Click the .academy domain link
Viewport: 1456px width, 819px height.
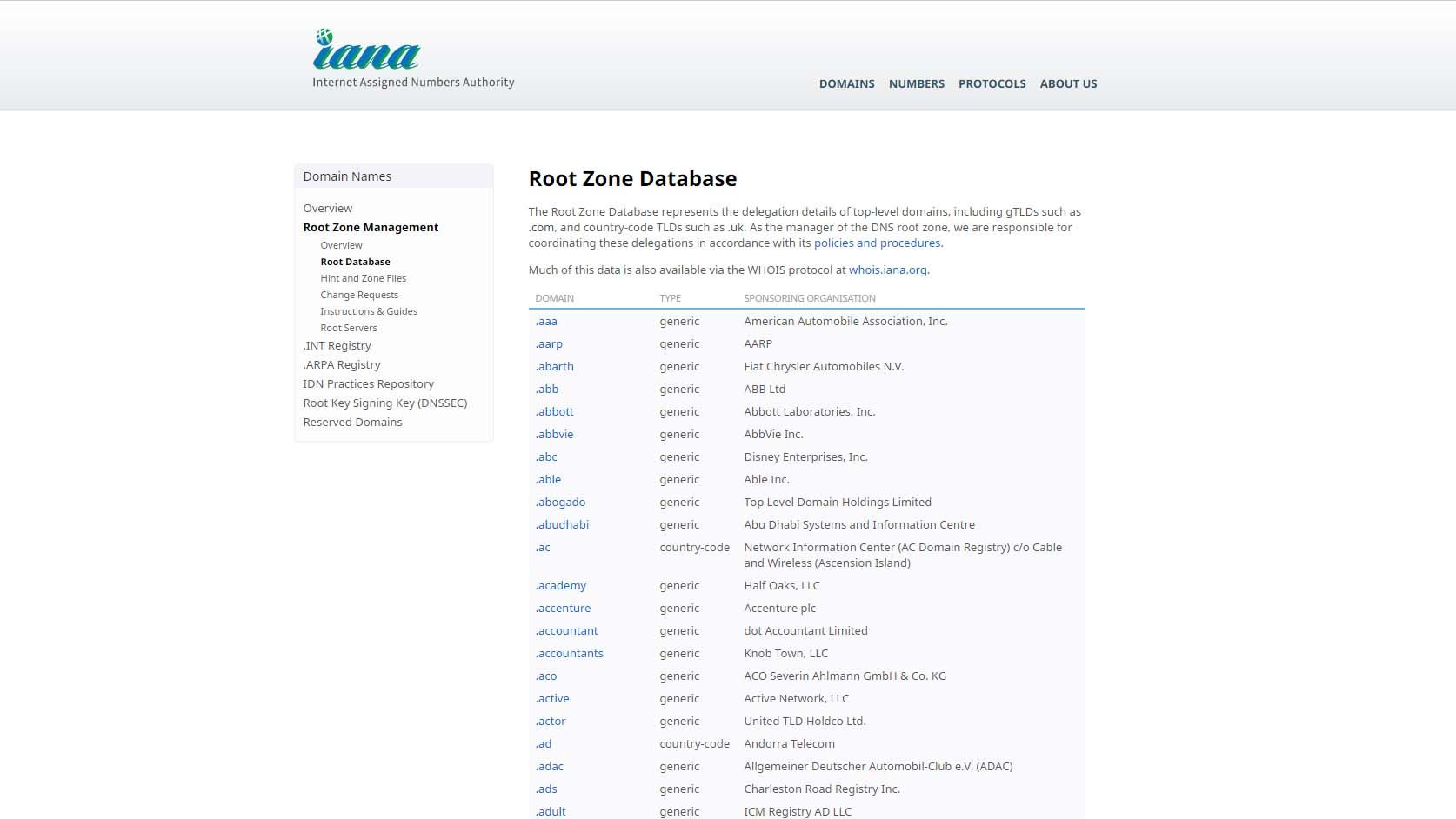pyautogui.click(x=560, y=586)
